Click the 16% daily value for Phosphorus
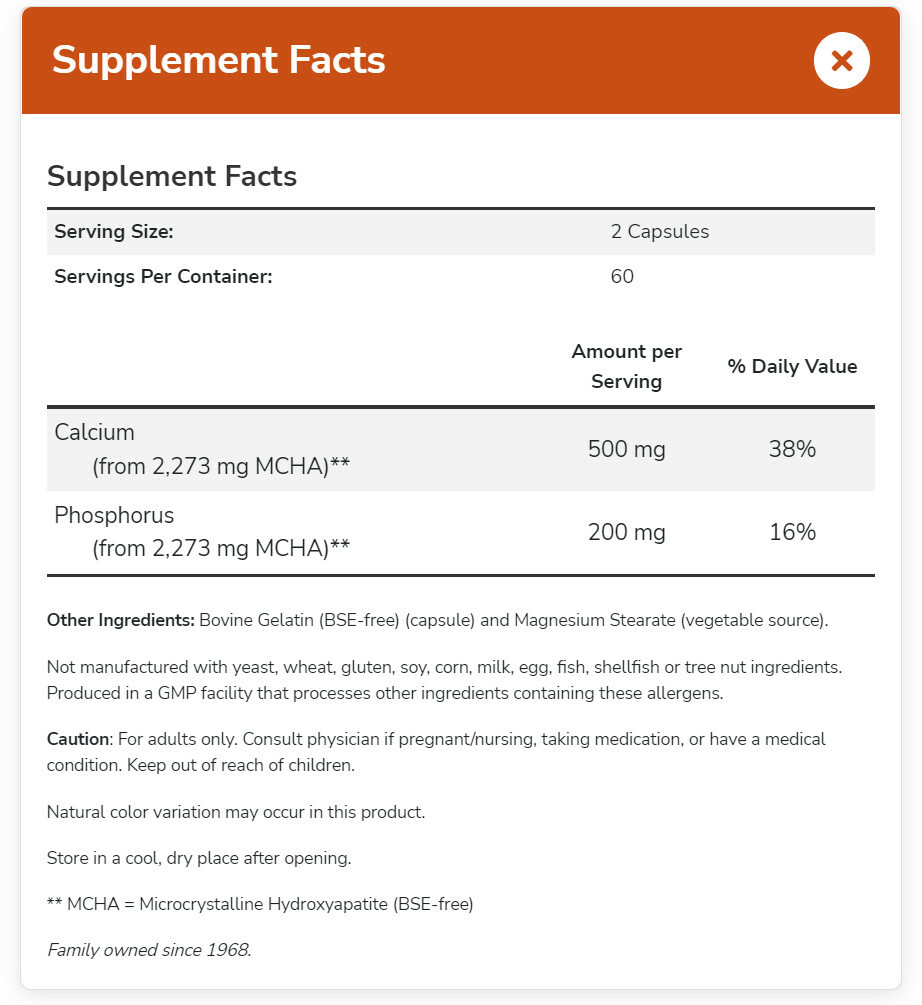 pyautogui.click(x=792, y=532)
